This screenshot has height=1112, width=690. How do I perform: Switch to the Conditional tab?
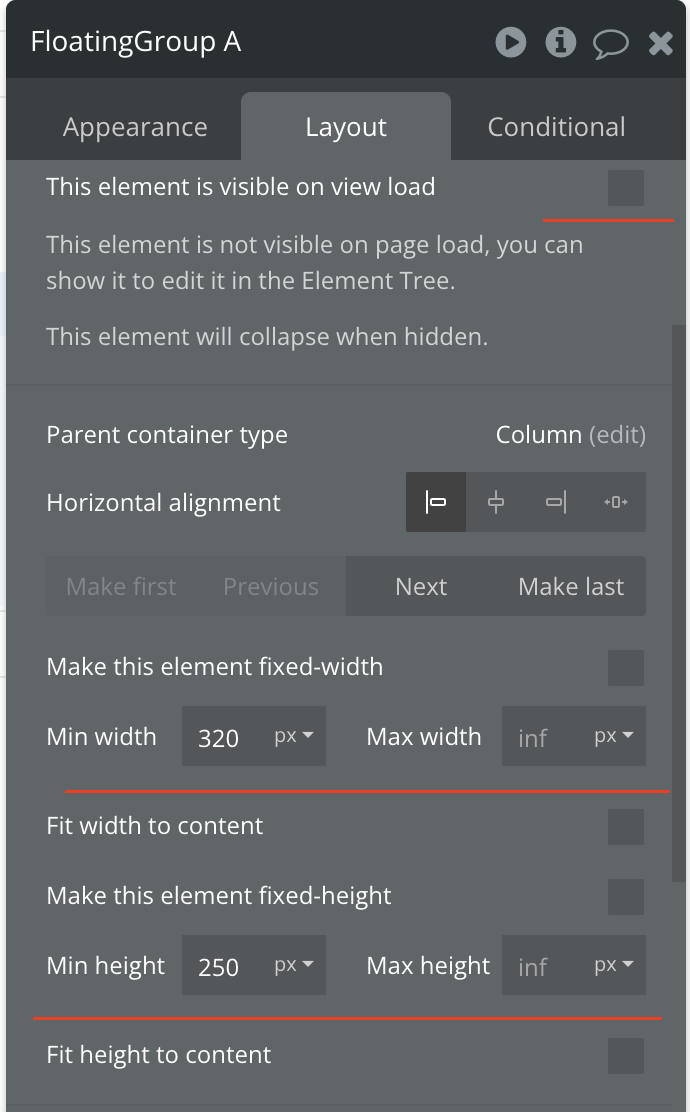tap(557, 127)
